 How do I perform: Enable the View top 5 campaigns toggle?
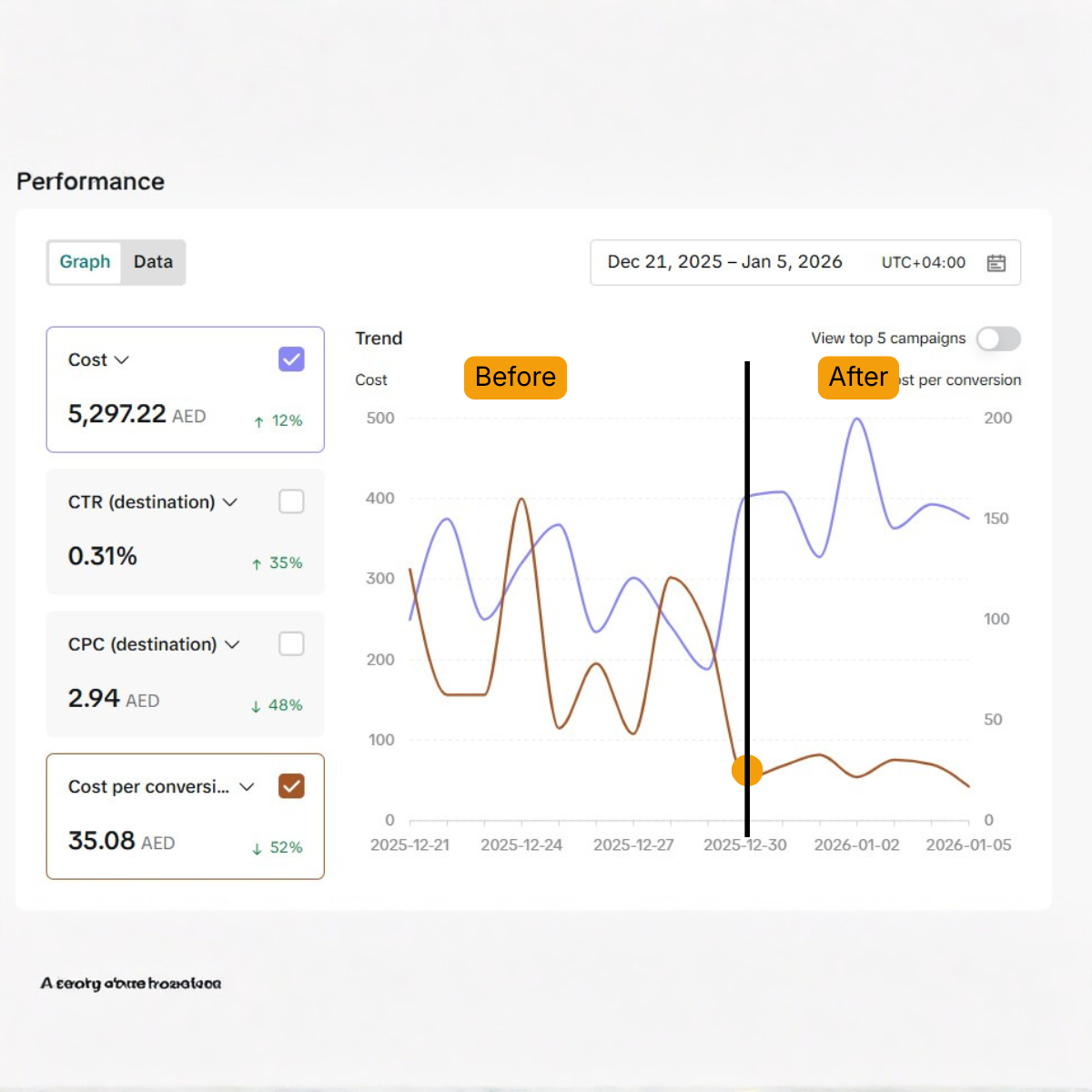pos(998,339)
